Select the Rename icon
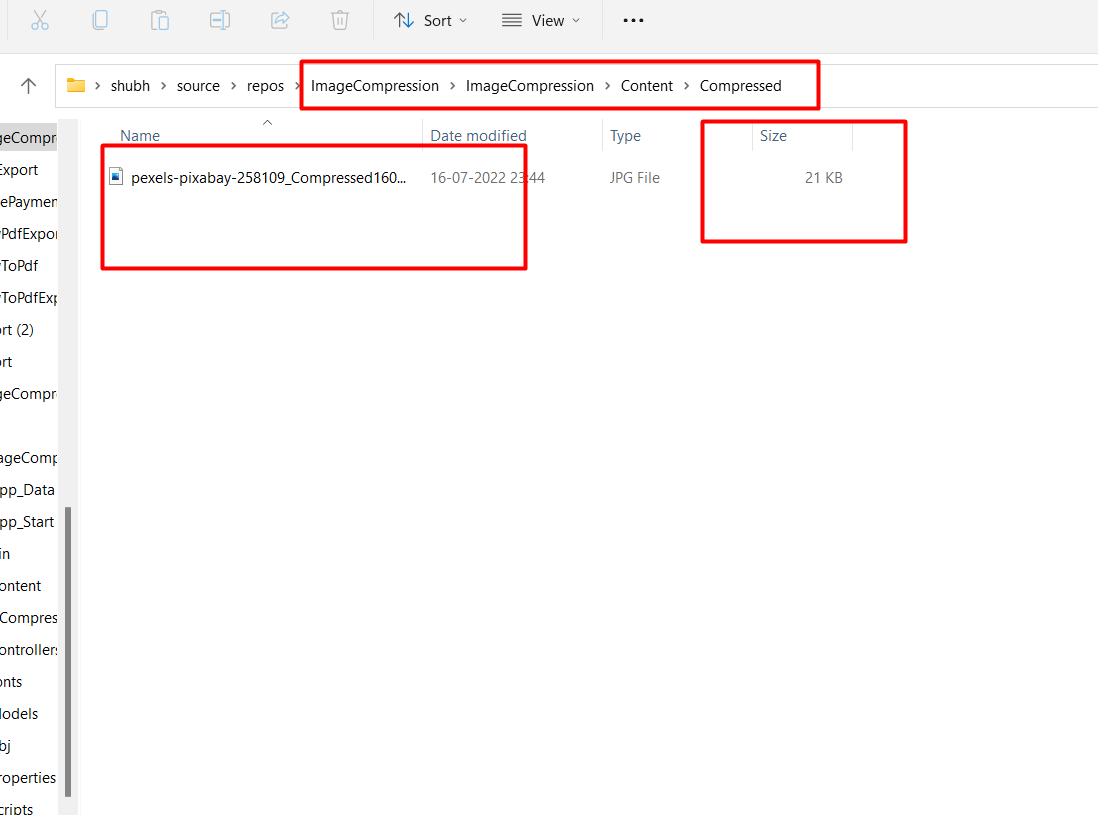Viewport: 1098px width, 815px height. coord(220,20)
